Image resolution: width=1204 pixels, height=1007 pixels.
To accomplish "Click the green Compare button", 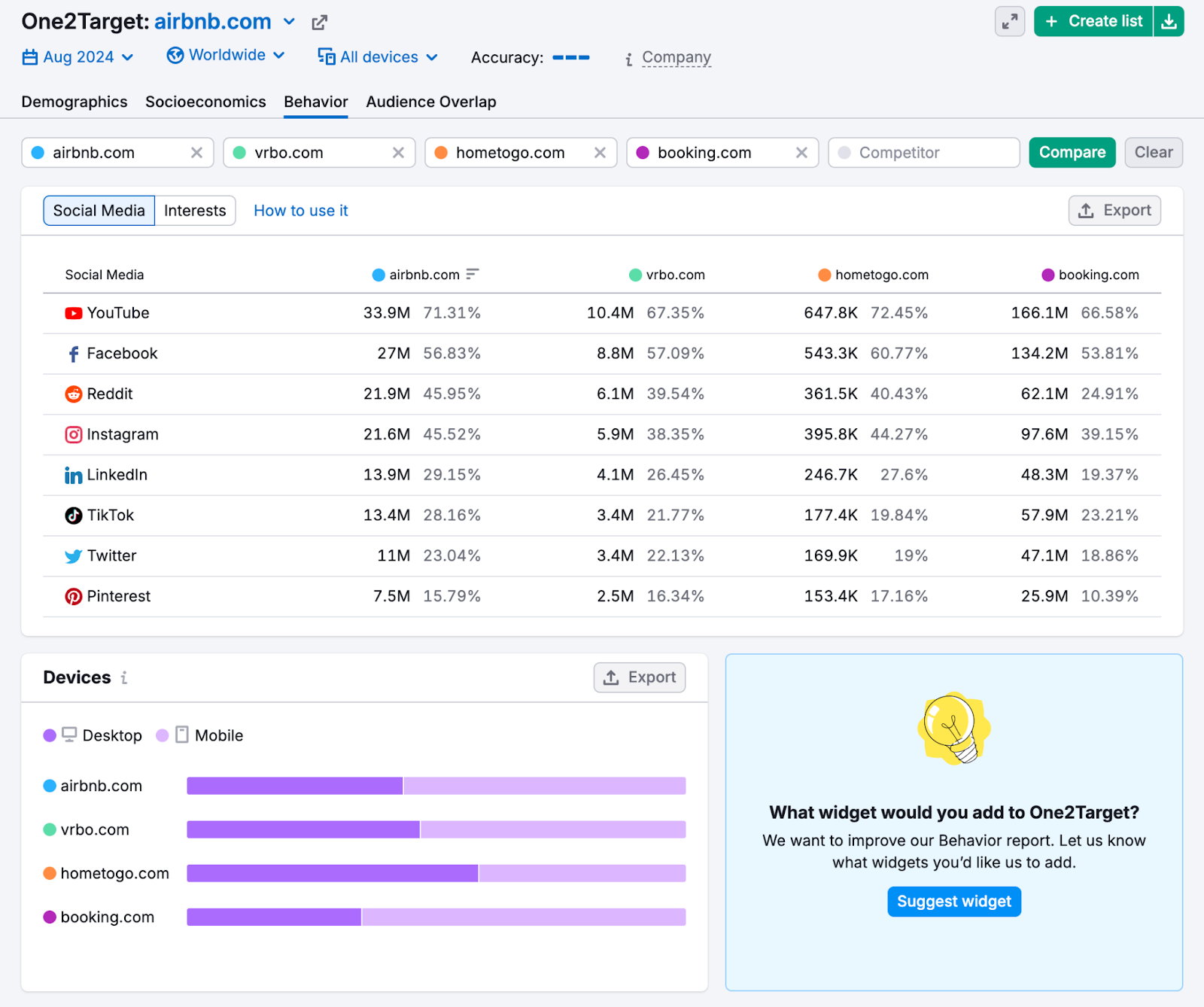I will pos(1072,153).
